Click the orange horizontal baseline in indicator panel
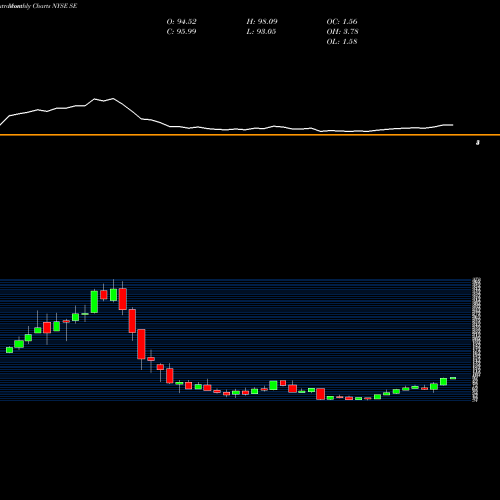The image size is (500, 500). coord(250,135)
